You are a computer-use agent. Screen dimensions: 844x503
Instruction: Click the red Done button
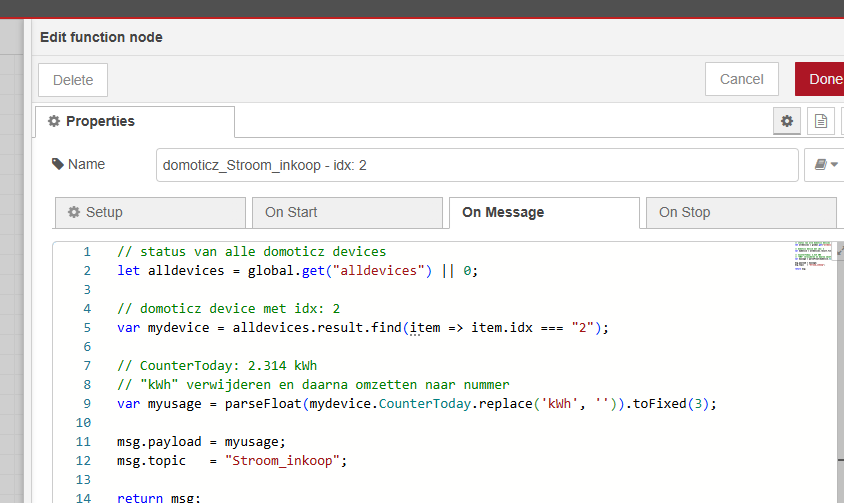822,79
